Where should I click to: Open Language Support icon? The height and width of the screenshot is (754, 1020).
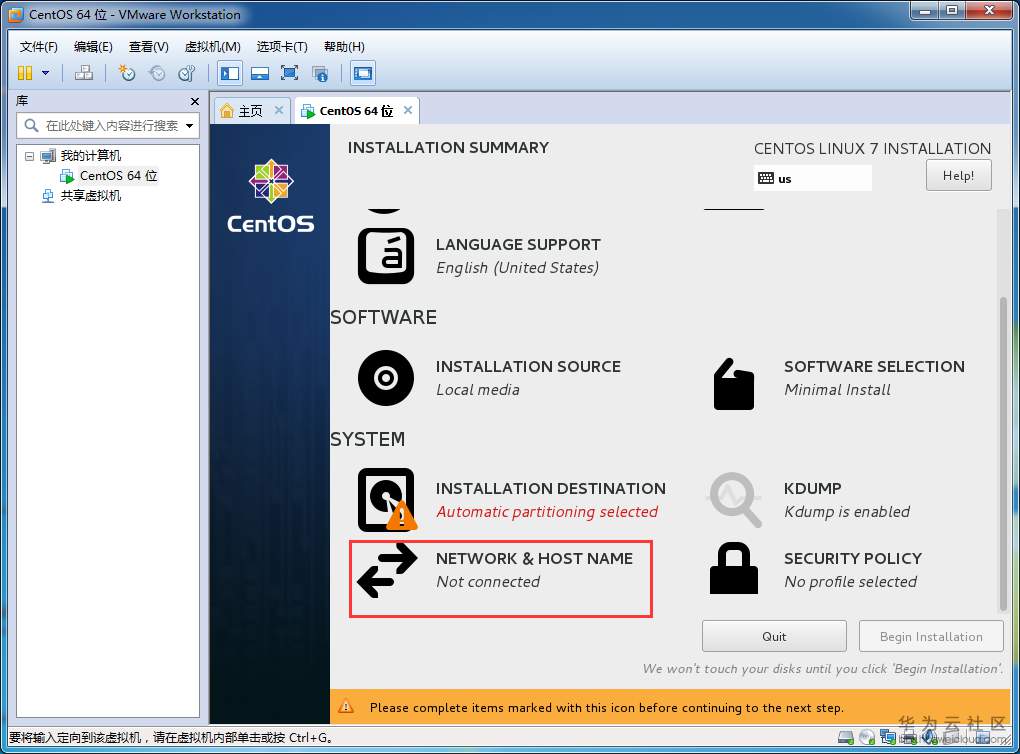(x=386, y=256)
